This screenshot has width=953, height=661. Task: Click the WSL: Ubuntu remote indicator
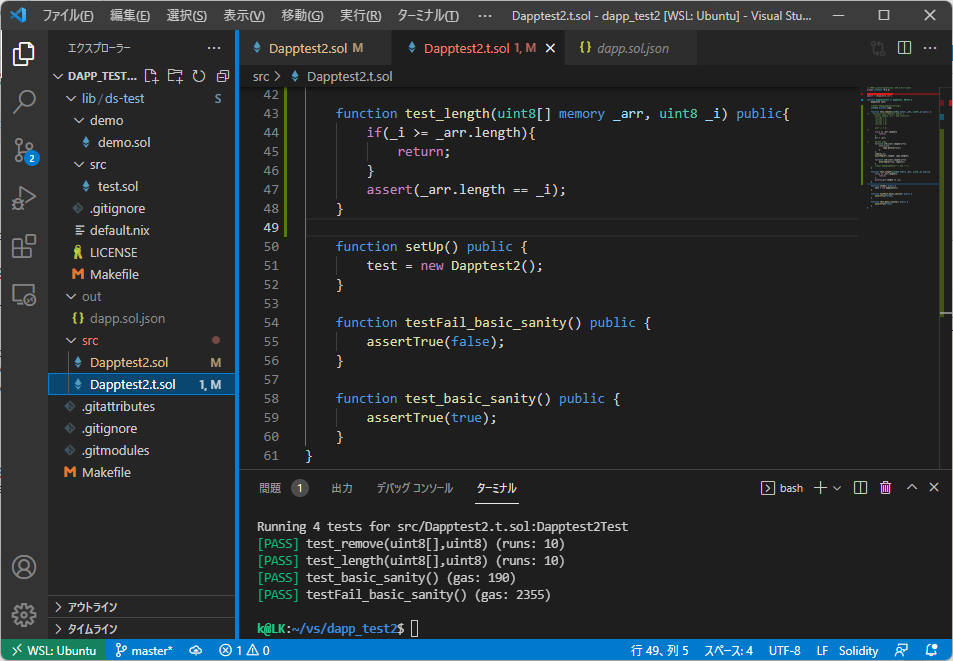tap(52, 650)
